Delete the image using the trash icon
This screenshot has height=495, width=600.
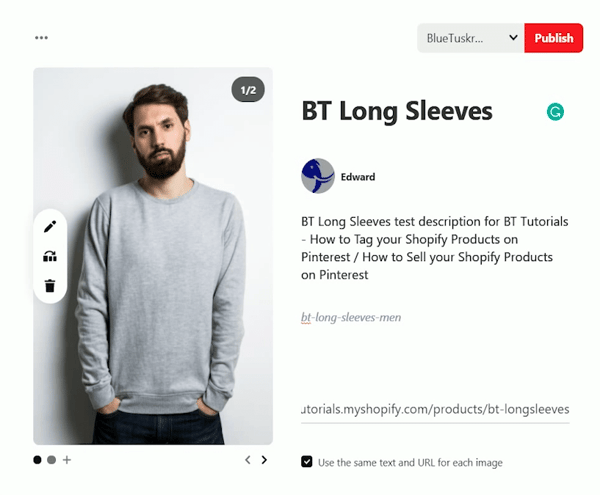coord(50,285)
